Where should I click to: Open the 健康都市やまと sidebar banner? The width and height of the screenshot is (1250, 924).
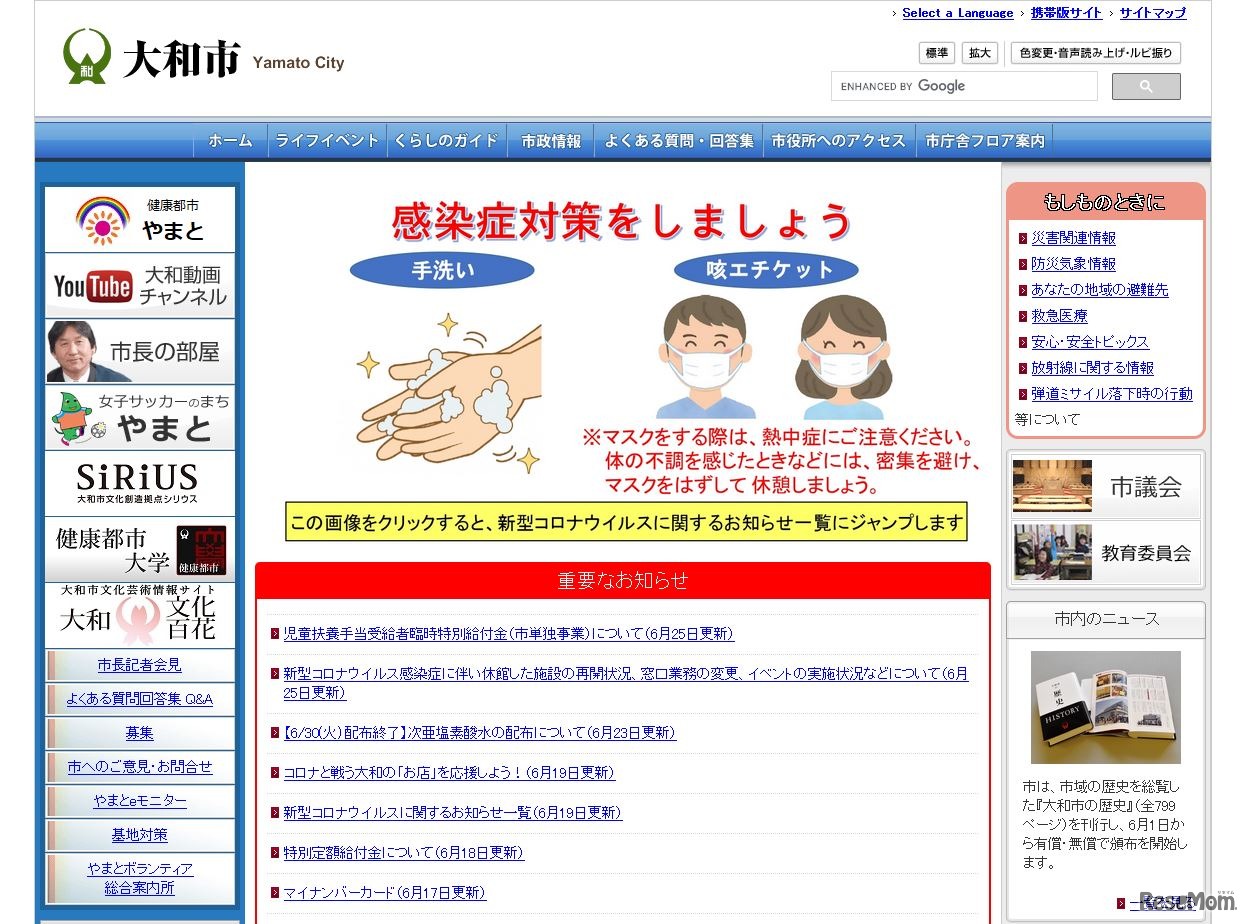(139, 220)
